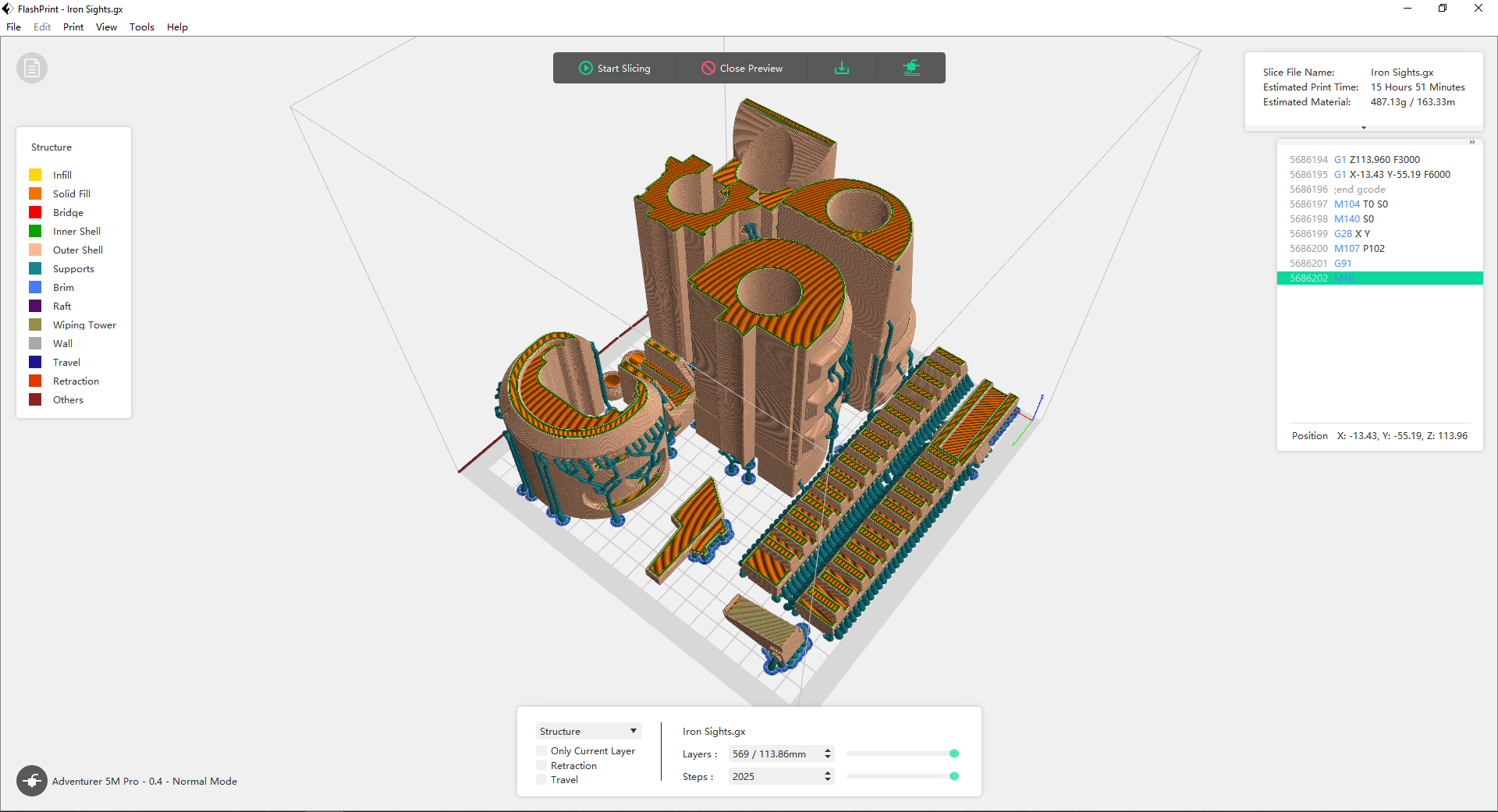This screenshot has height=812, width=1498.
Task: Increase Layers value with up arrow
Action: [x=828, y=750]
